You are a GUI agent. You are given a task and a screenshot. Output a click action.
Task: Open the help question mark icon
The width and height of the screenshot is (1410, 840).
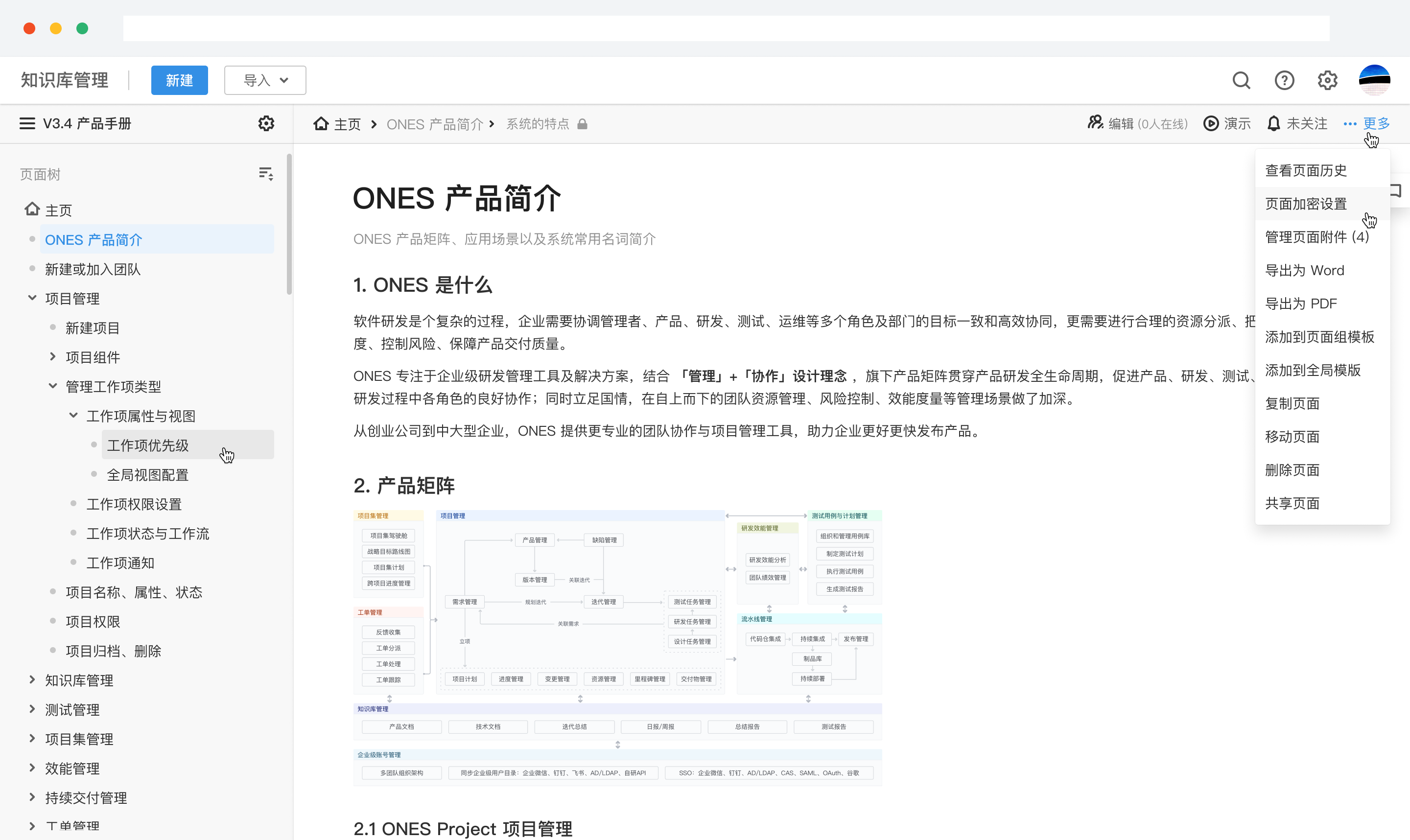[1284, 80]
